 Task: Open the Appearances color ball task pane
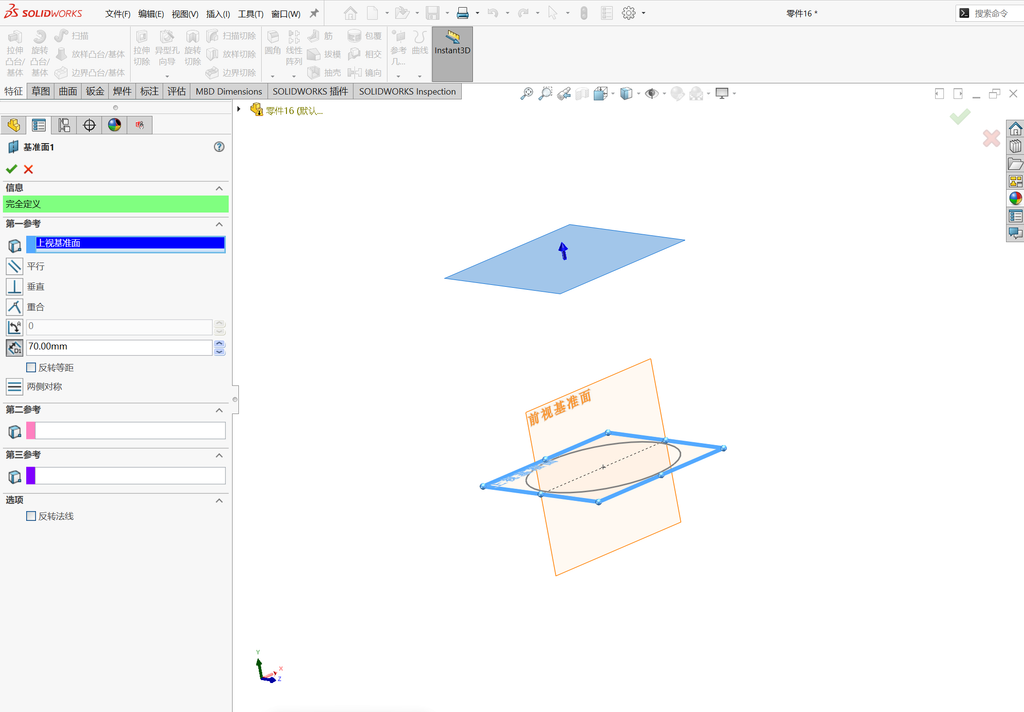pos(1015,199)
